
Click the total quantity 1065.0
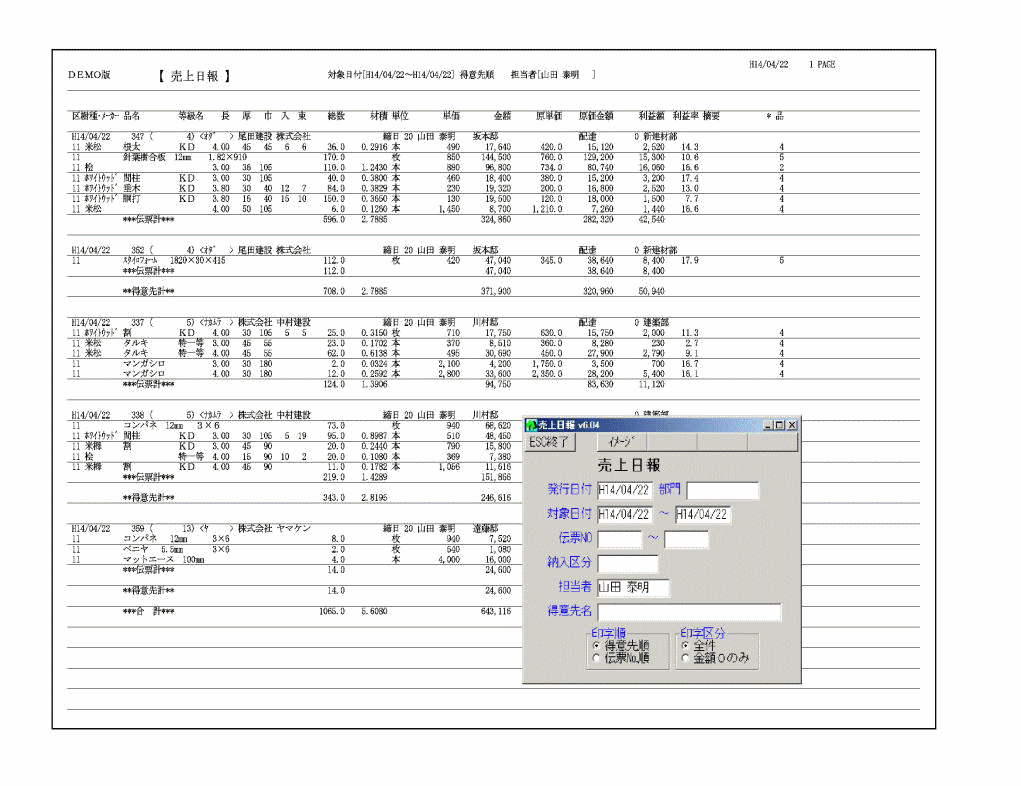pos(332,611)
